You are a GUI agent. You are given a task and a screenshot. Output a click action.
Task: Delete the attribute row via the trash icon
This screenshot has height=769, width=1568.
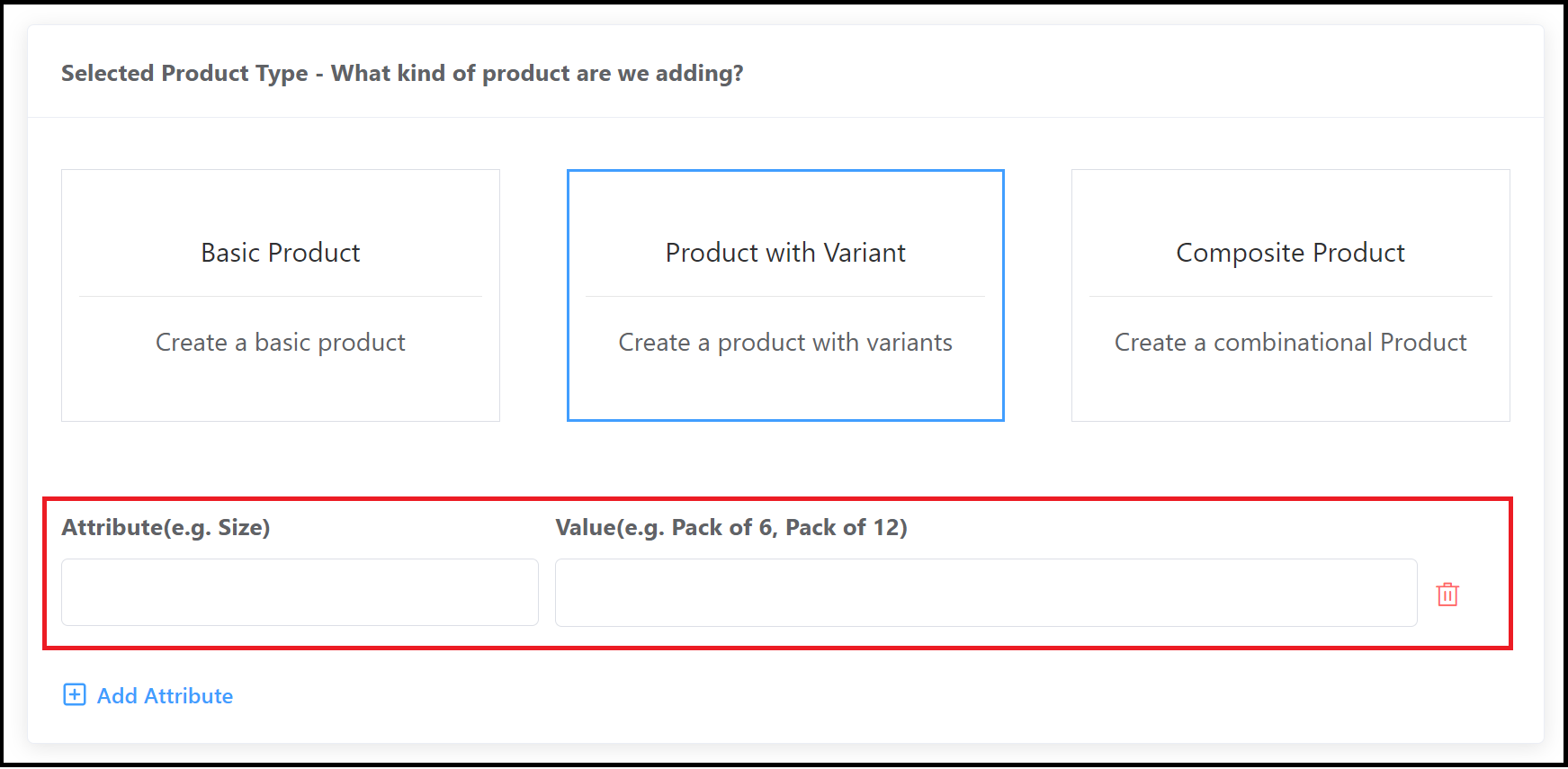click(1447, 594)
